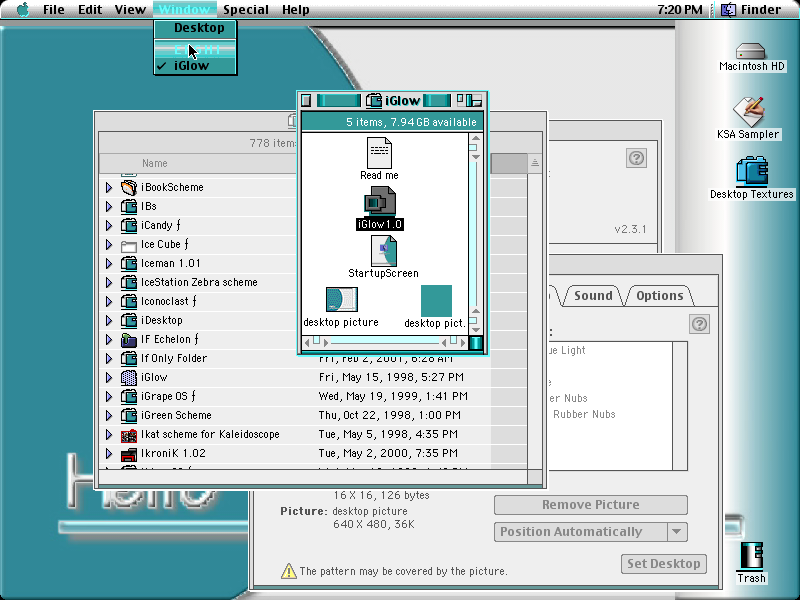This screenshot has width=800, height=600.
Task: Select the IBs folder icon in list
Action: [x=129, y=206]
